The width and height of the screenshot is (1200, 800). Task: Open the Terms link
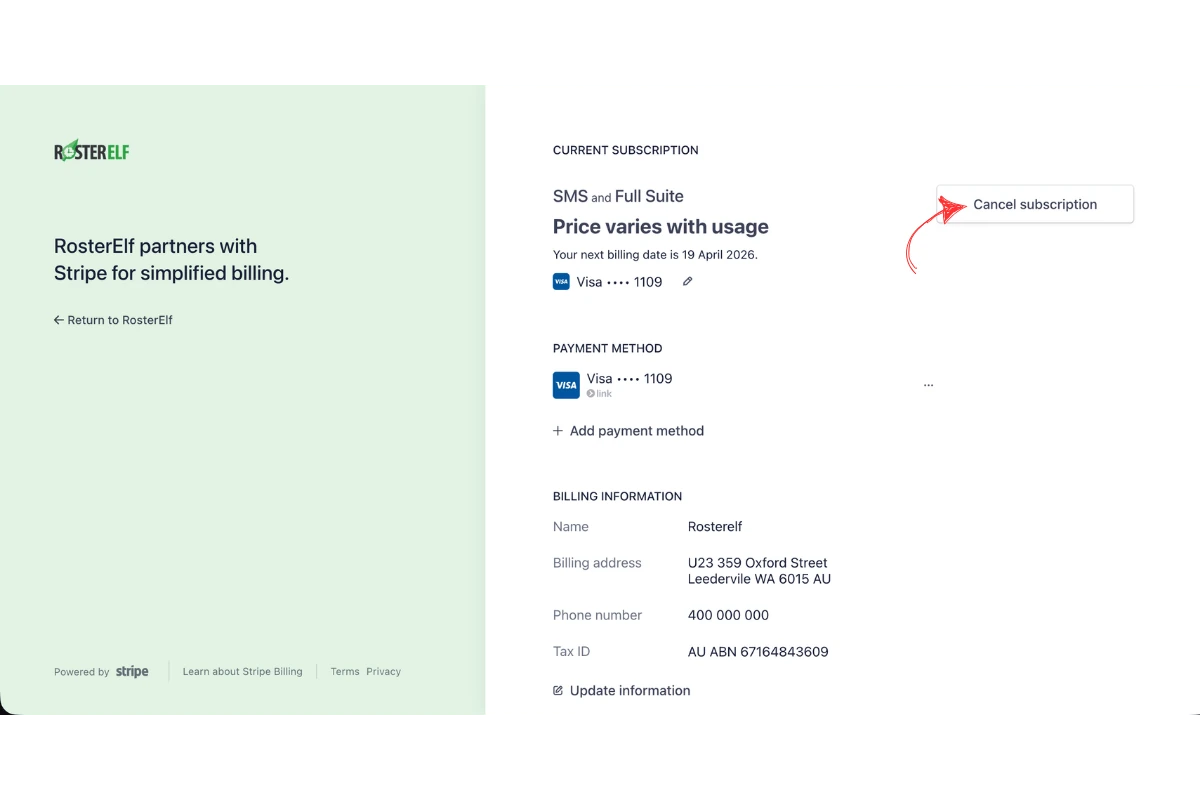click(x=345, y=672)
